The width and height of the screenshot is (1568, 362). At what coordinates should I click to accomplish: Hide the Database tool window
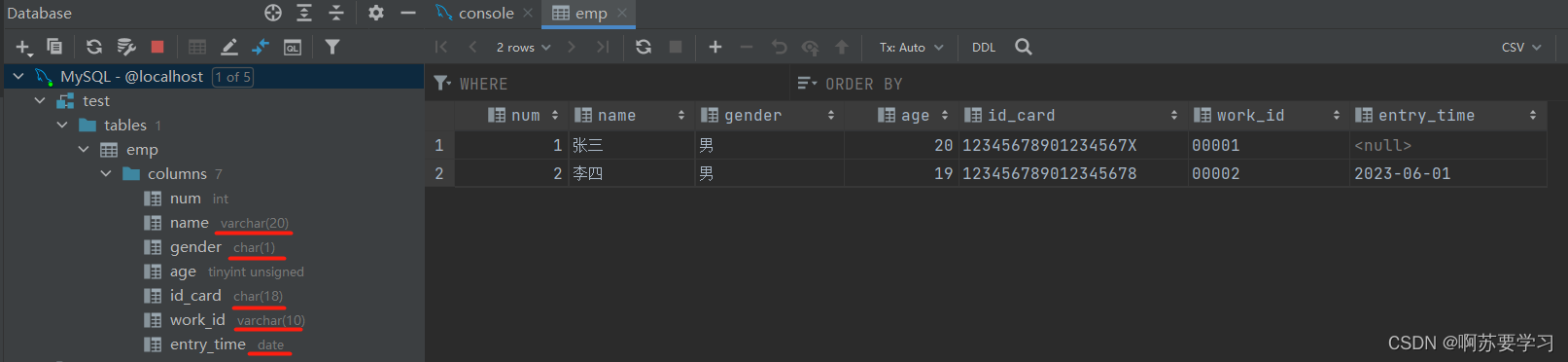tap(408, 13)
